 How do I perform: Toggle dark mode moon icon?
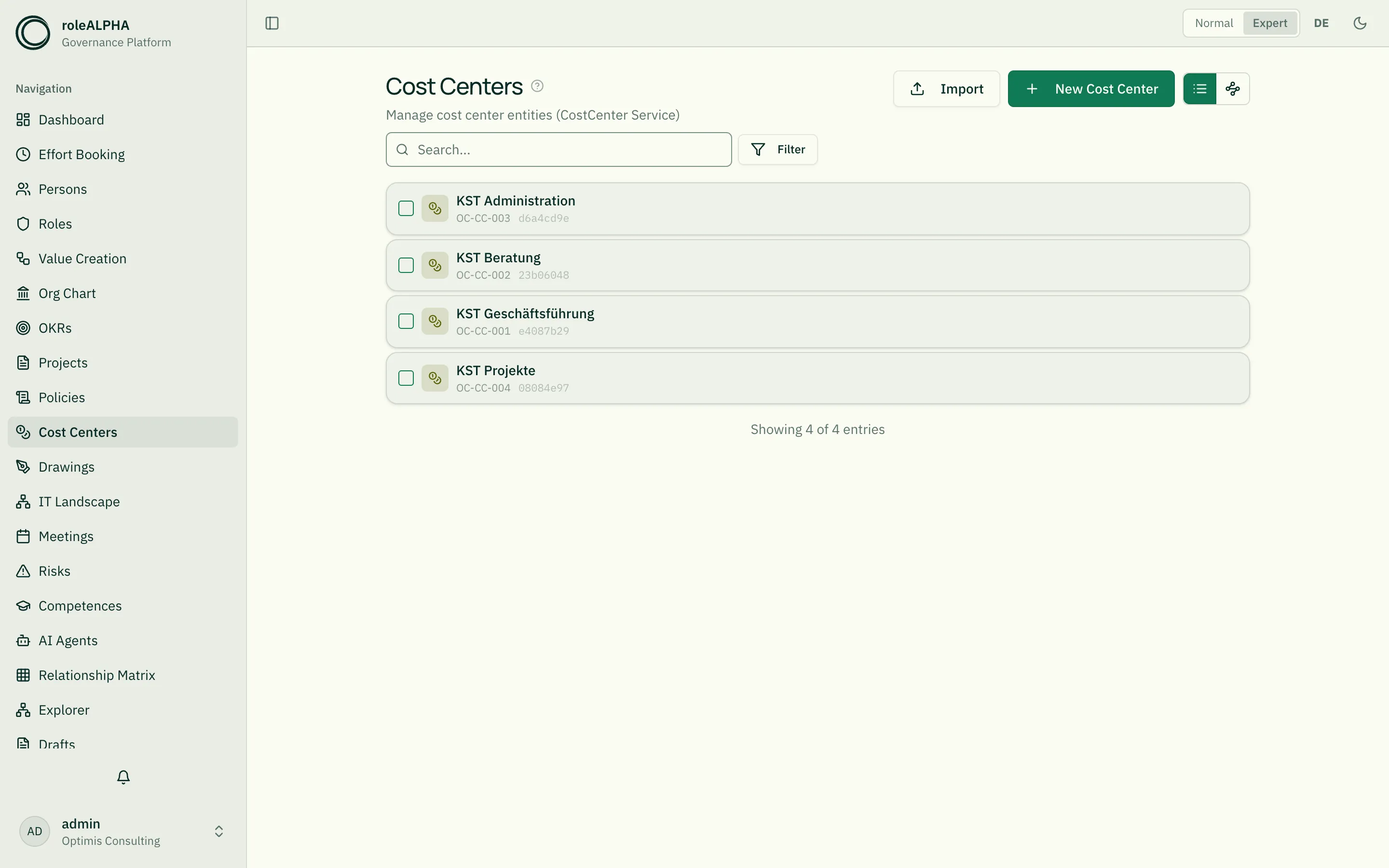point(1360,23)
